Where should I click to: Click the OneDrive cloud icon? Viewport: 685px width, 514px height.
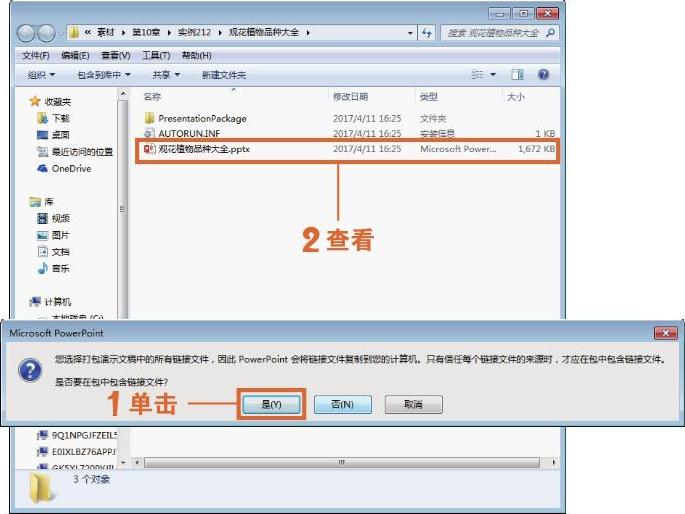pos(42,169)
